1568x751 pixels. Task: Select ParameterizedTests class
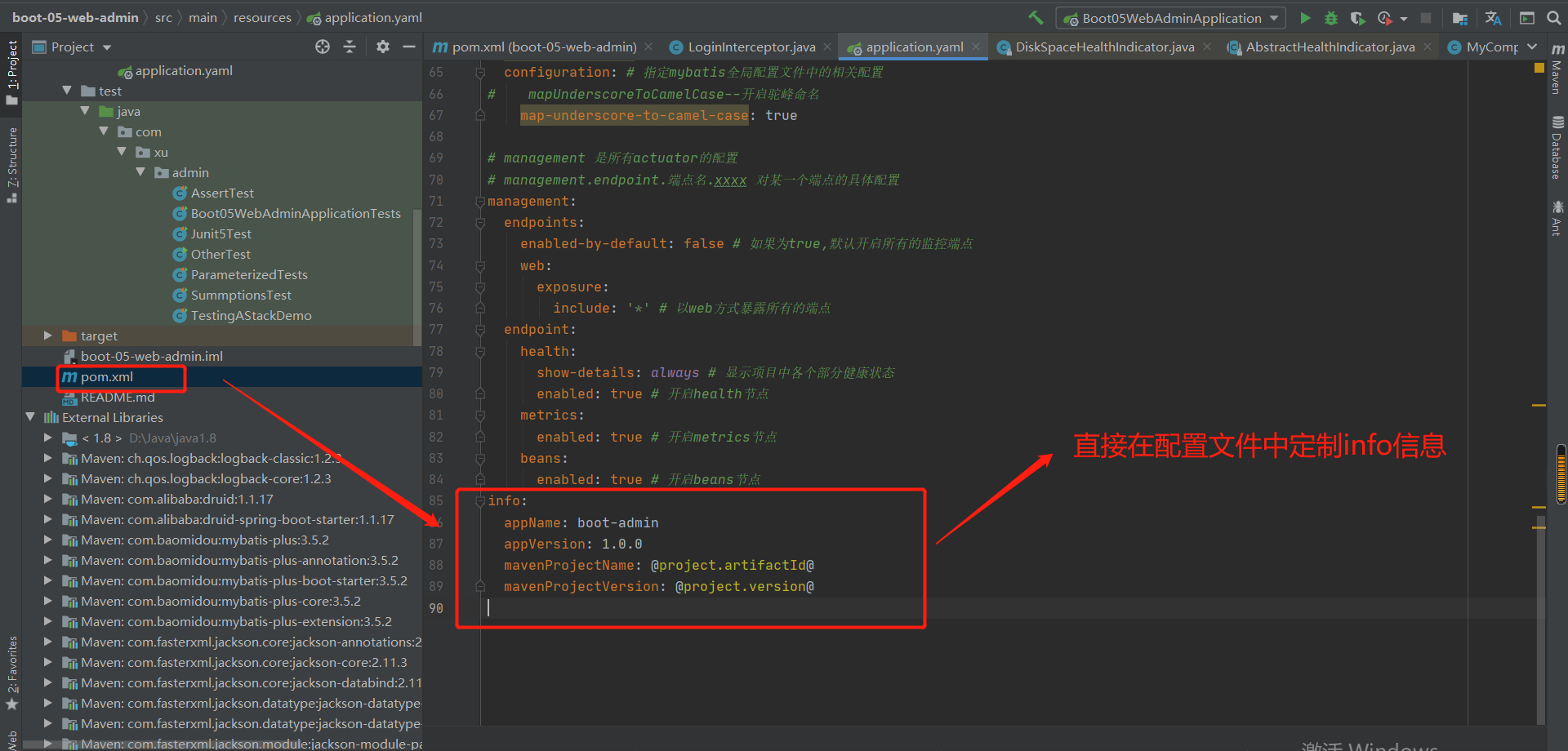pos(249,274)
